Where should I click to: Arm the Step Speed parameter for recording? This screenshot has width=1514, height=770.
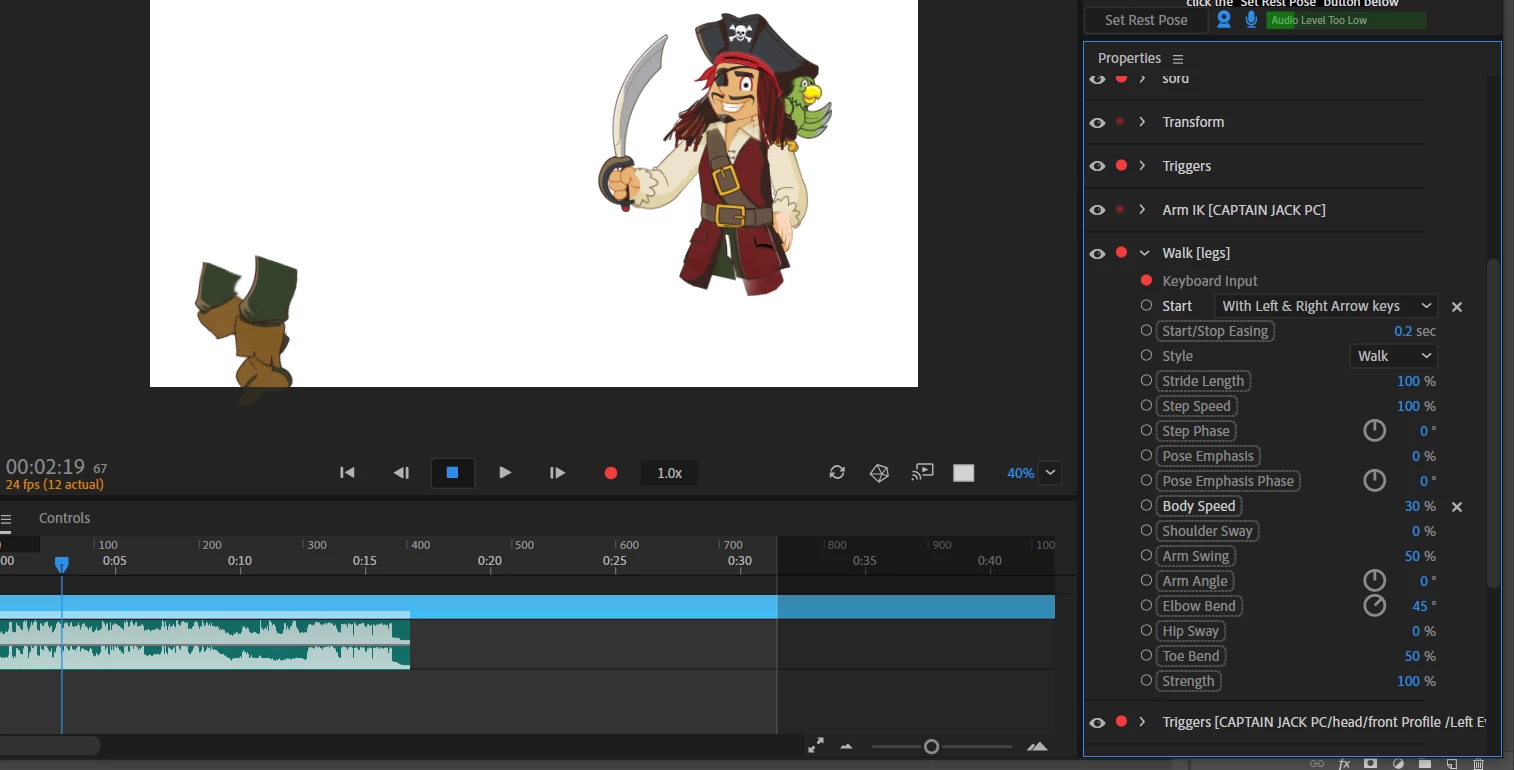point(1146,406)
